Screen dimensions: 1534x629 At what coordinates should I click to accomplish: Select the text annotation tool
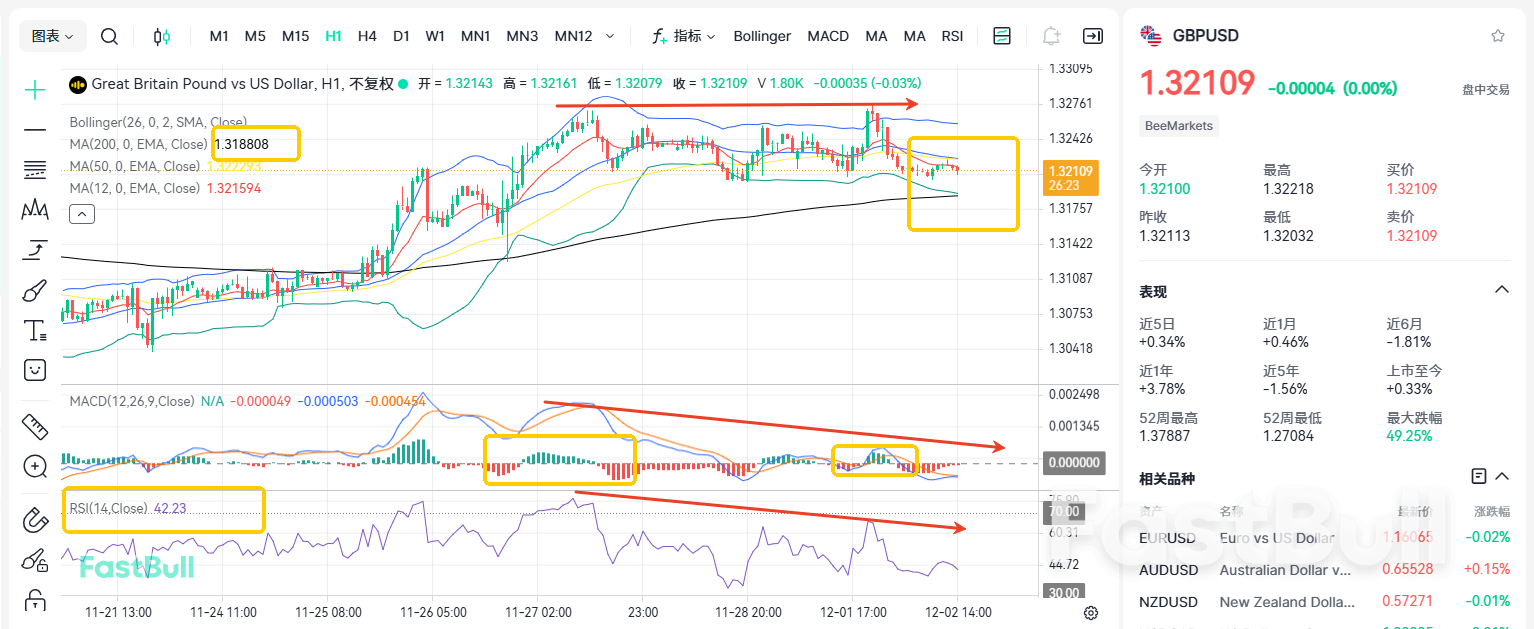pyautogui.click(x=34, y=330)
